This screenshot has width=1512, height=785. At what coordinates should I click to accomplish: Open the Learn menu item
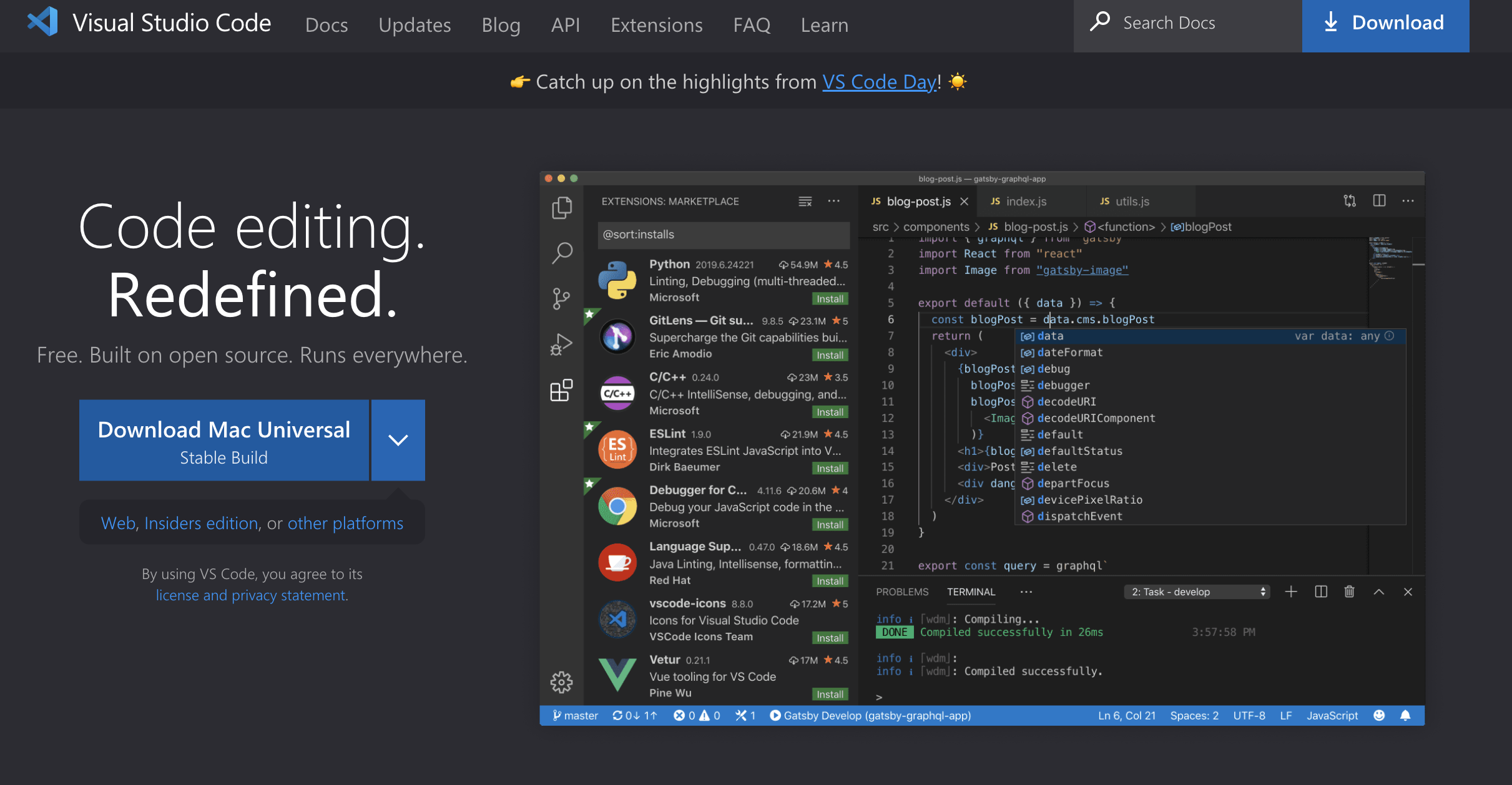pyautogui.click(x=825, y=25)
